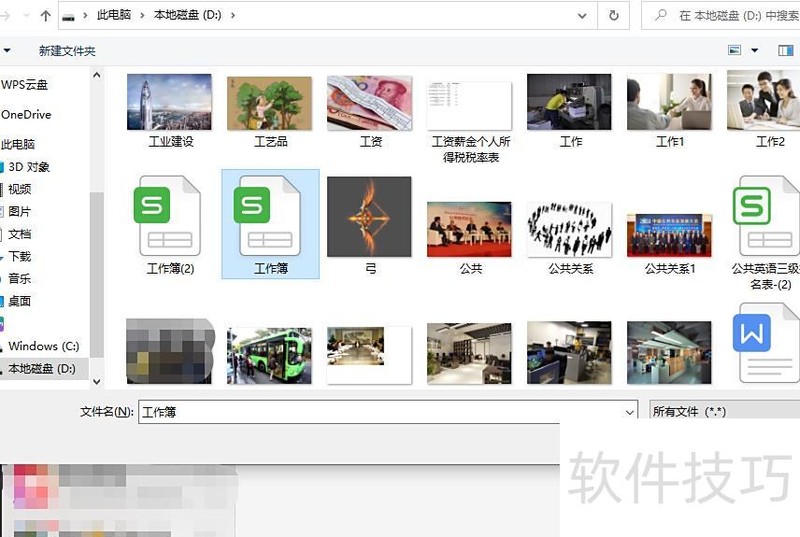This screenshot has width=800, height=537.
Task: Open the 音乐 folder in sidebar
Action: click(20, 278)
